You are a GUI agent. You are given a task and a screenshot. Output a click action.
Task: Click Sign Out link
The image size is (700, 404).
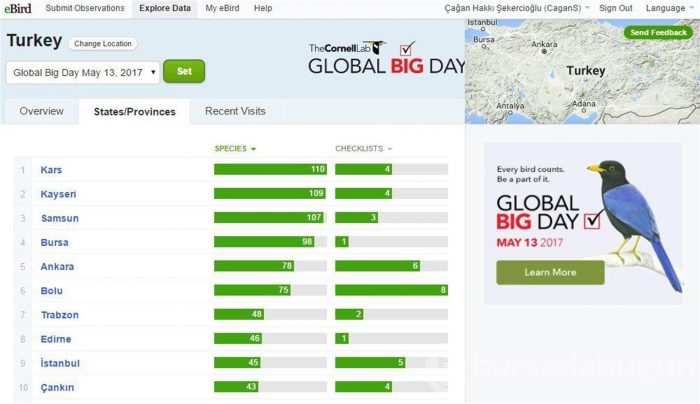[x=616, y=8]
